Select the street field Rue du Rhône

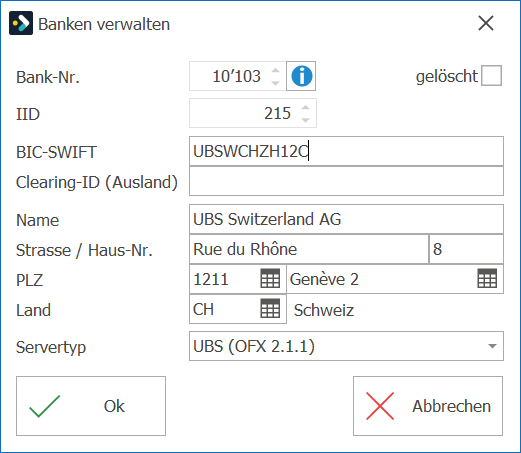[309, 249]
